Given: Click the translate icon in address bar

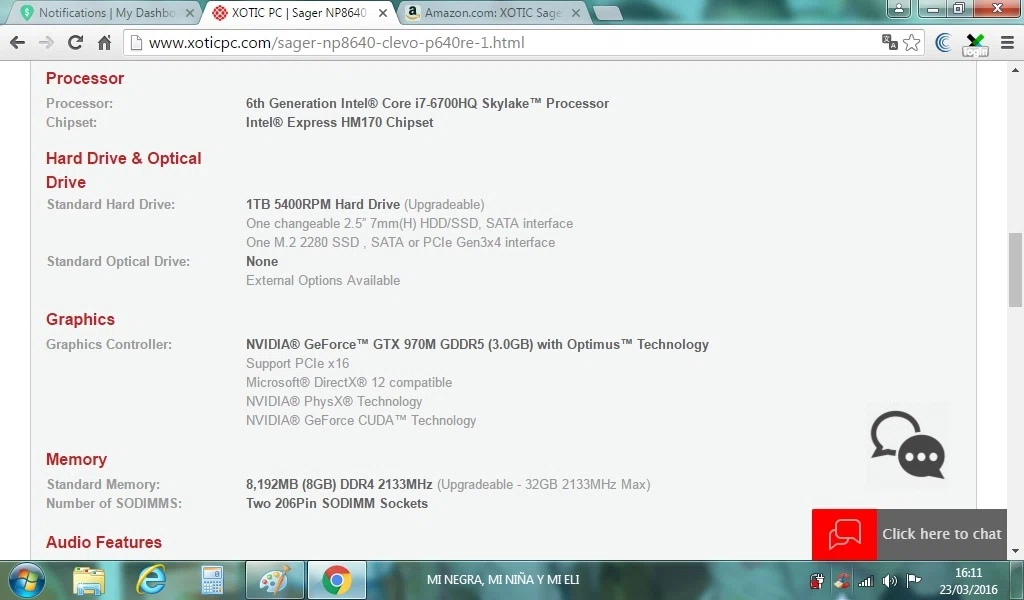Looking at the screenshot, I should coord(889,42).
